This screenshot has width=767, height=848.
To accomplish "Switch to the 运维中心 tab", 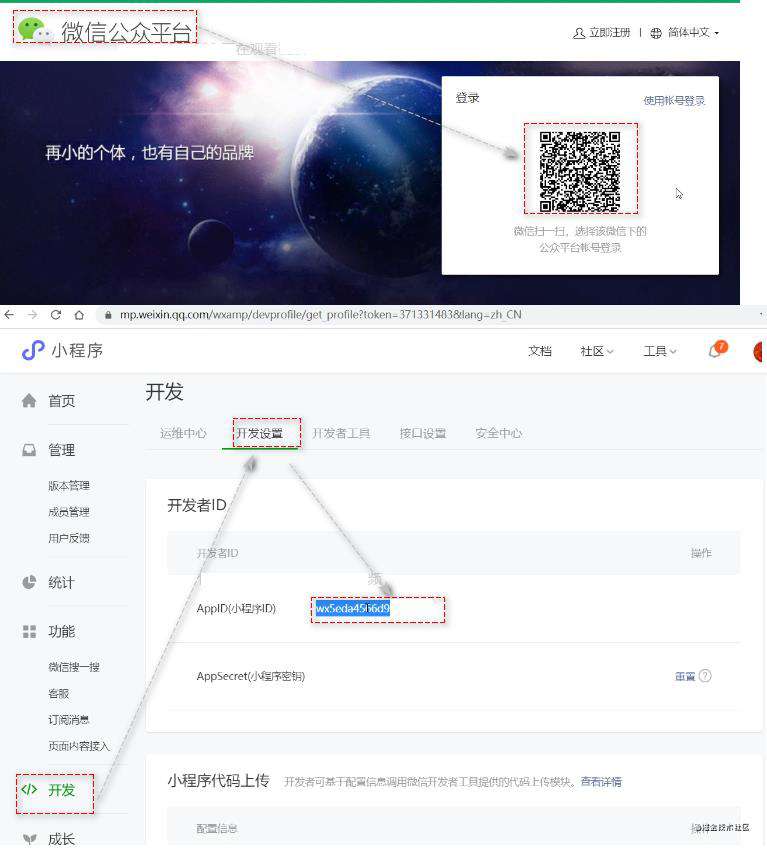I will [183, 433].
